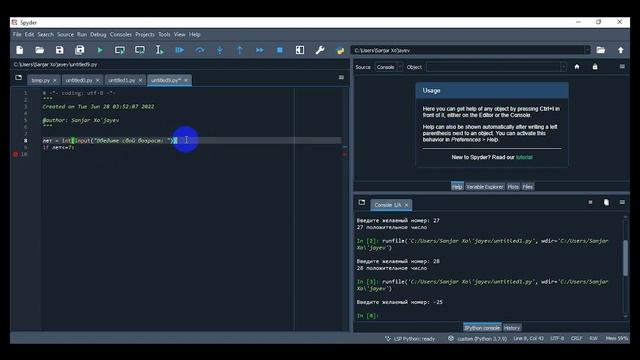Viewport: 640px width, 360px height.
Task: Open file via the toolbar folder icon
Action: 40,50
